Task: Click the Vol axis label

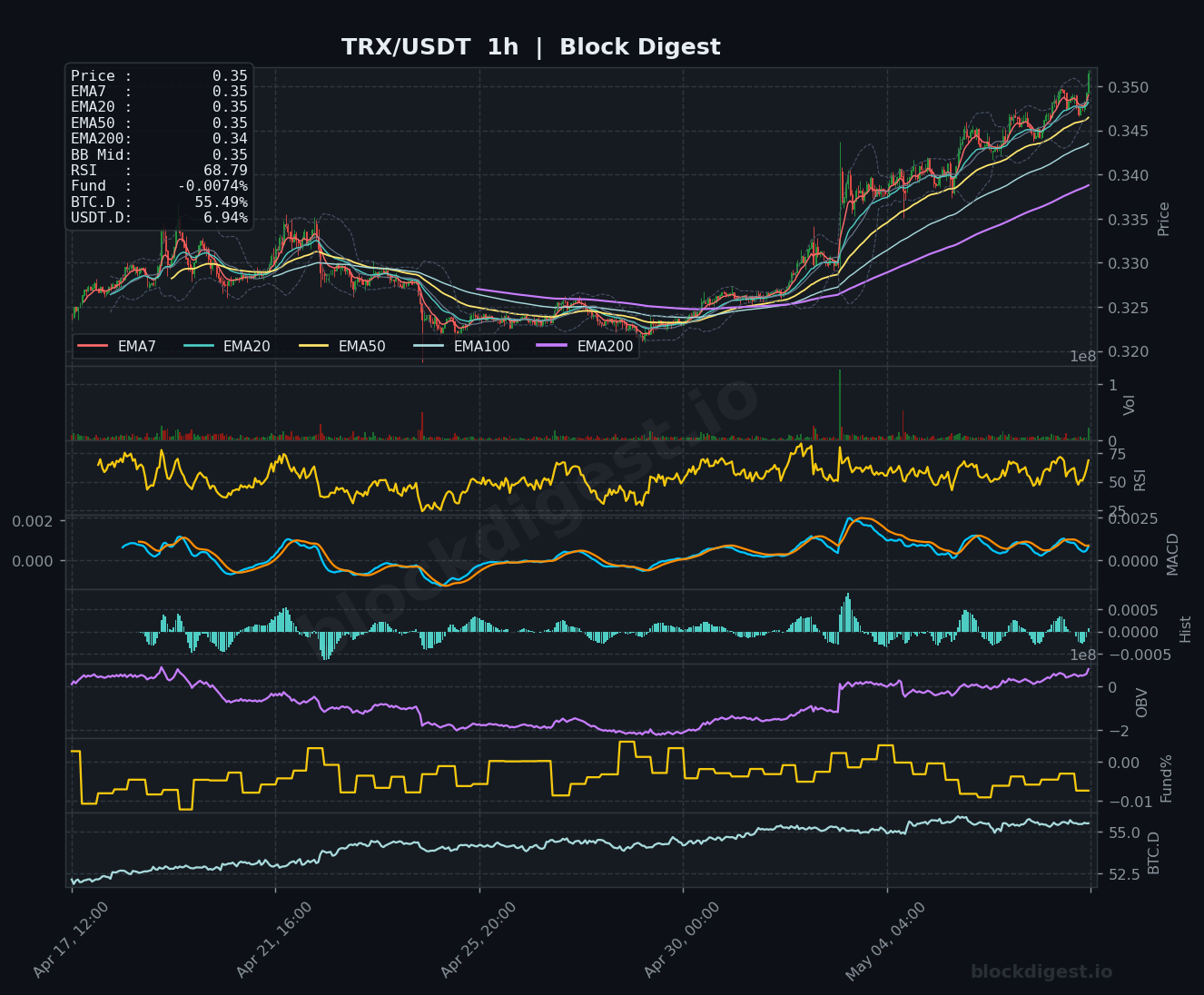Action: pyautogui.click(x=1130, y=405)
